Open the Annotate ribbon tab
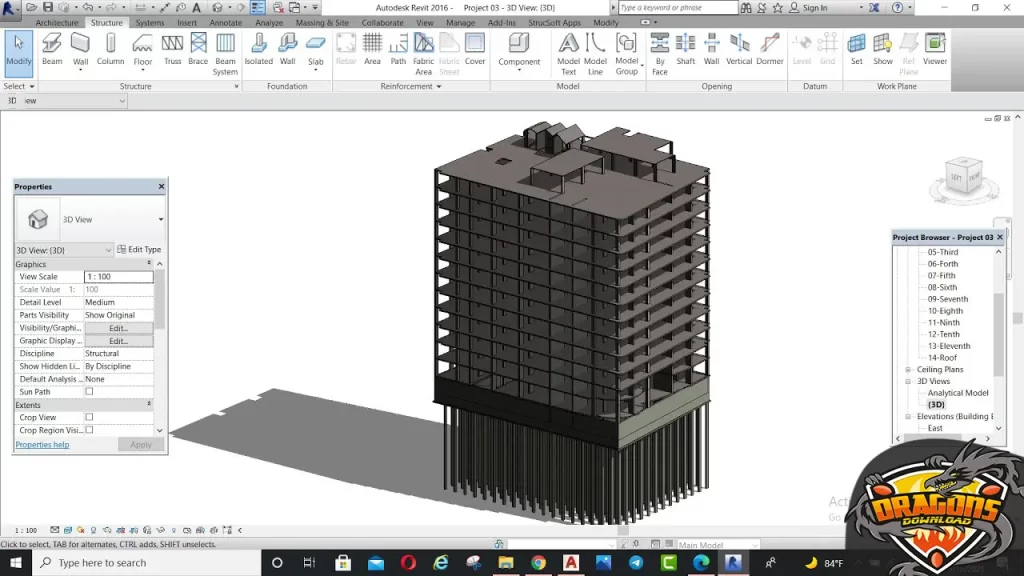The height and width of the screenshot is (576, 1024). (x=227, y=22)
